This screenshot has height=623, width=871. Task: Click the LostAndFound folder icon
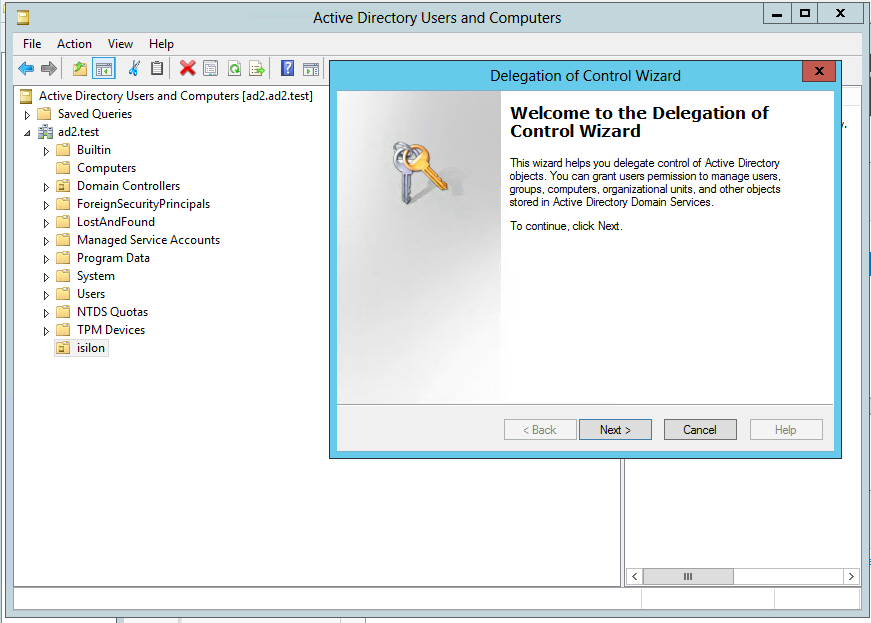pyautogui.click(x=63, y=222)
